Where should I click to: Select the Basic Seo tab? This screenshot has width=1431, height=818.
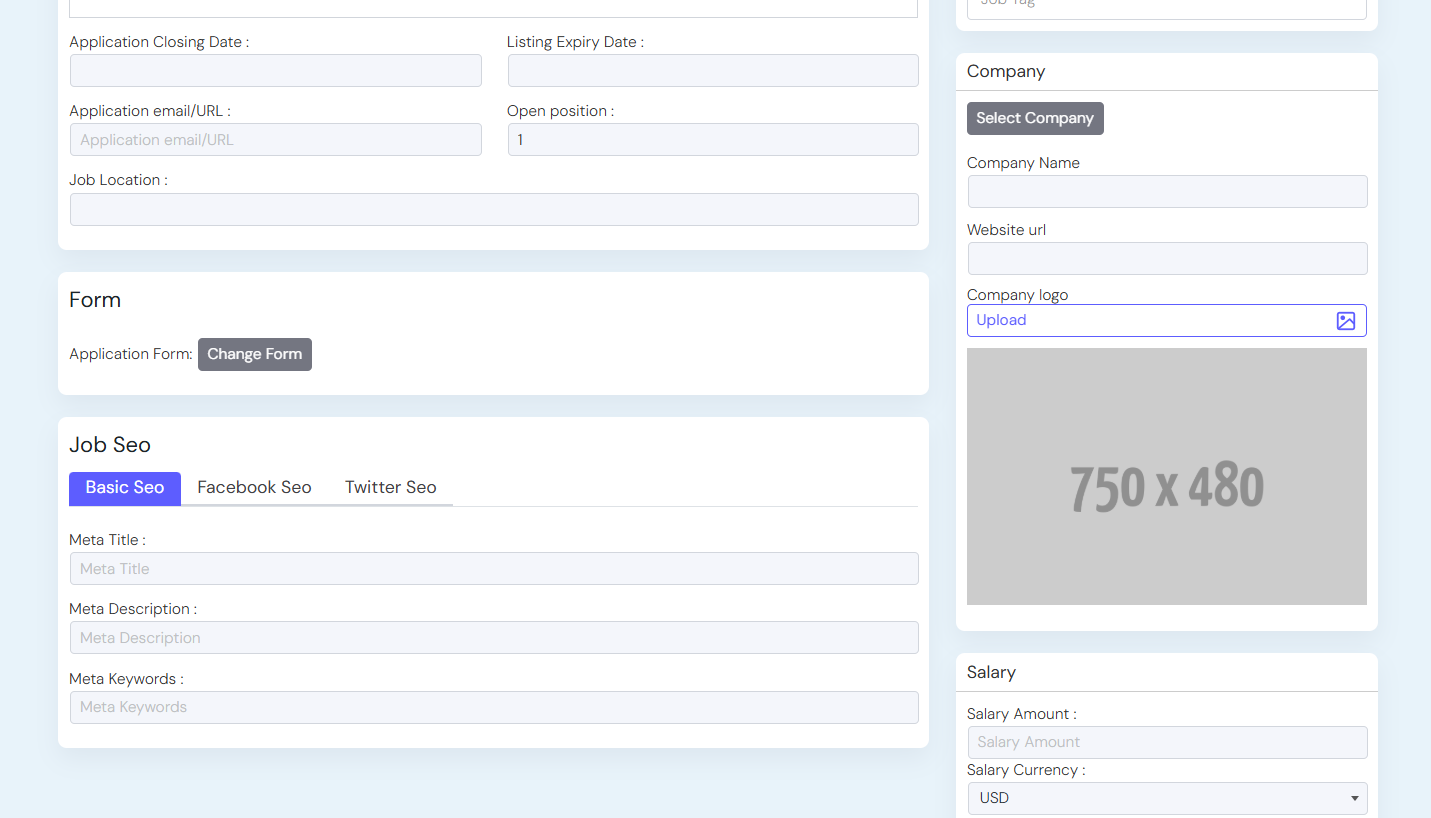(125, 488)
